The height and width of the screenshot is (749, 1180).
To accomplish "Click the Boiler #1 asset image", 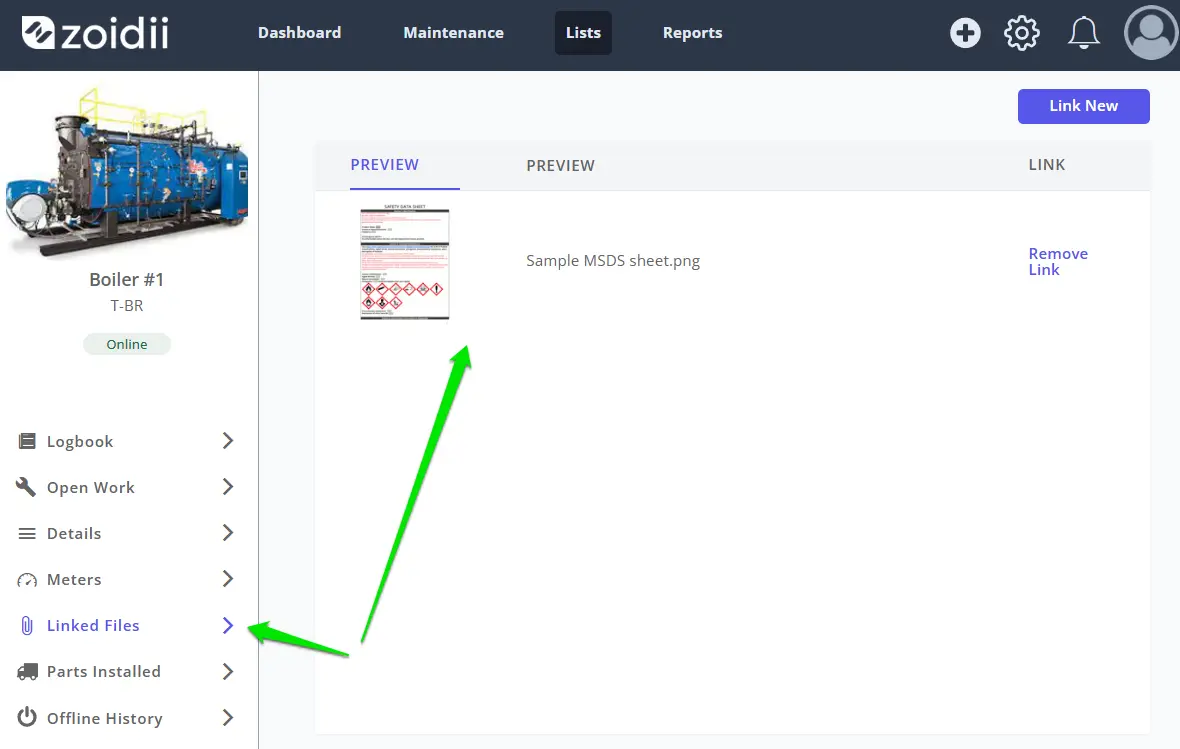I will point(126,172).
